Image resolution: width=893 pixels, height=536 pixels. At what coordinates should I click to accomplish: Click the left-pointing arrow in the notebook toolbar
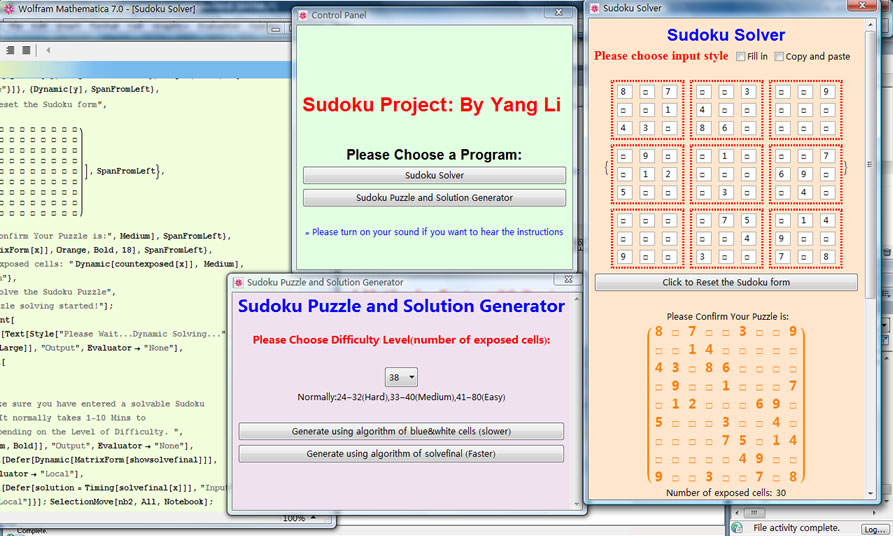pos(48,50)
